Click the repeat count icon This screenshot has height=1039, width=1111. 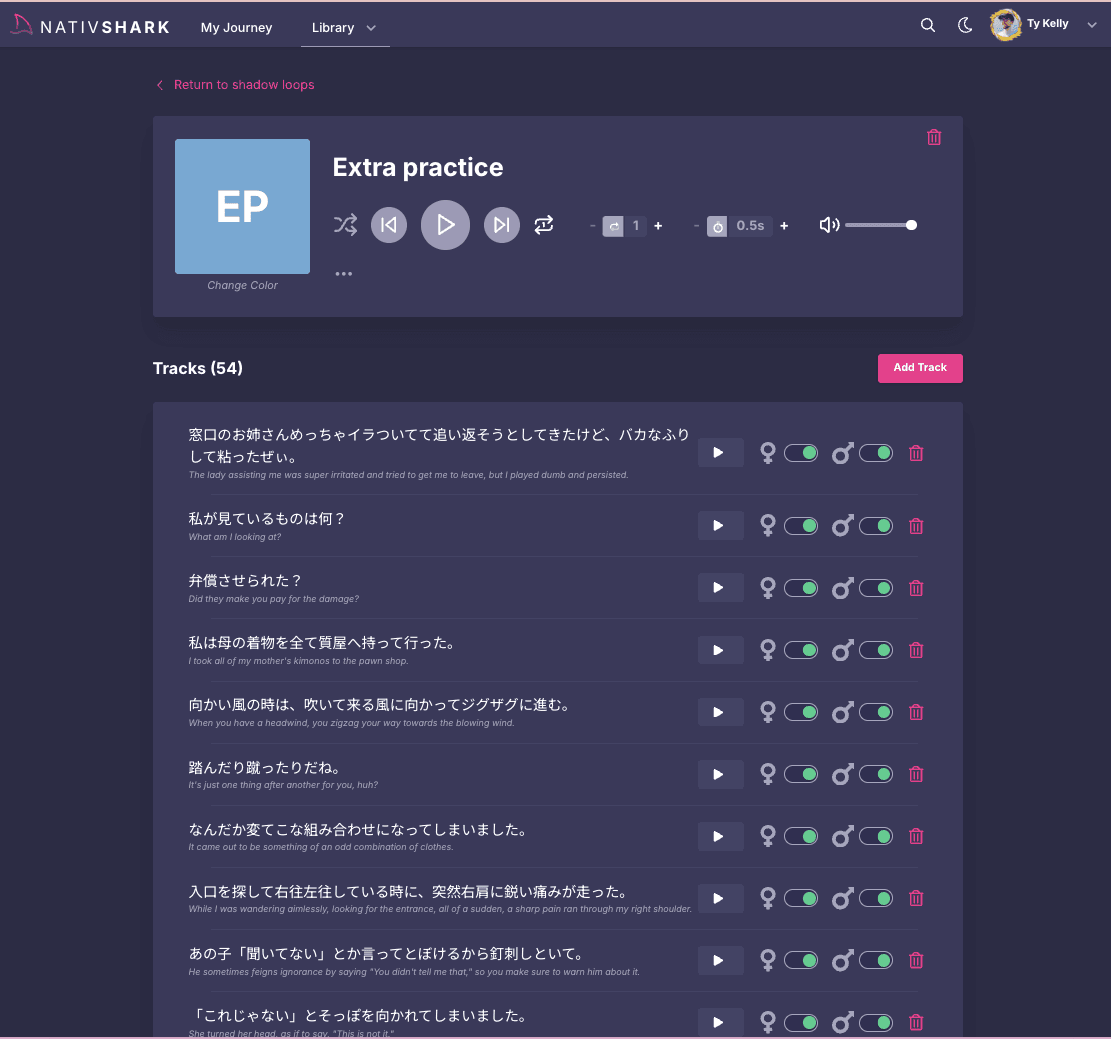point(613,227)
